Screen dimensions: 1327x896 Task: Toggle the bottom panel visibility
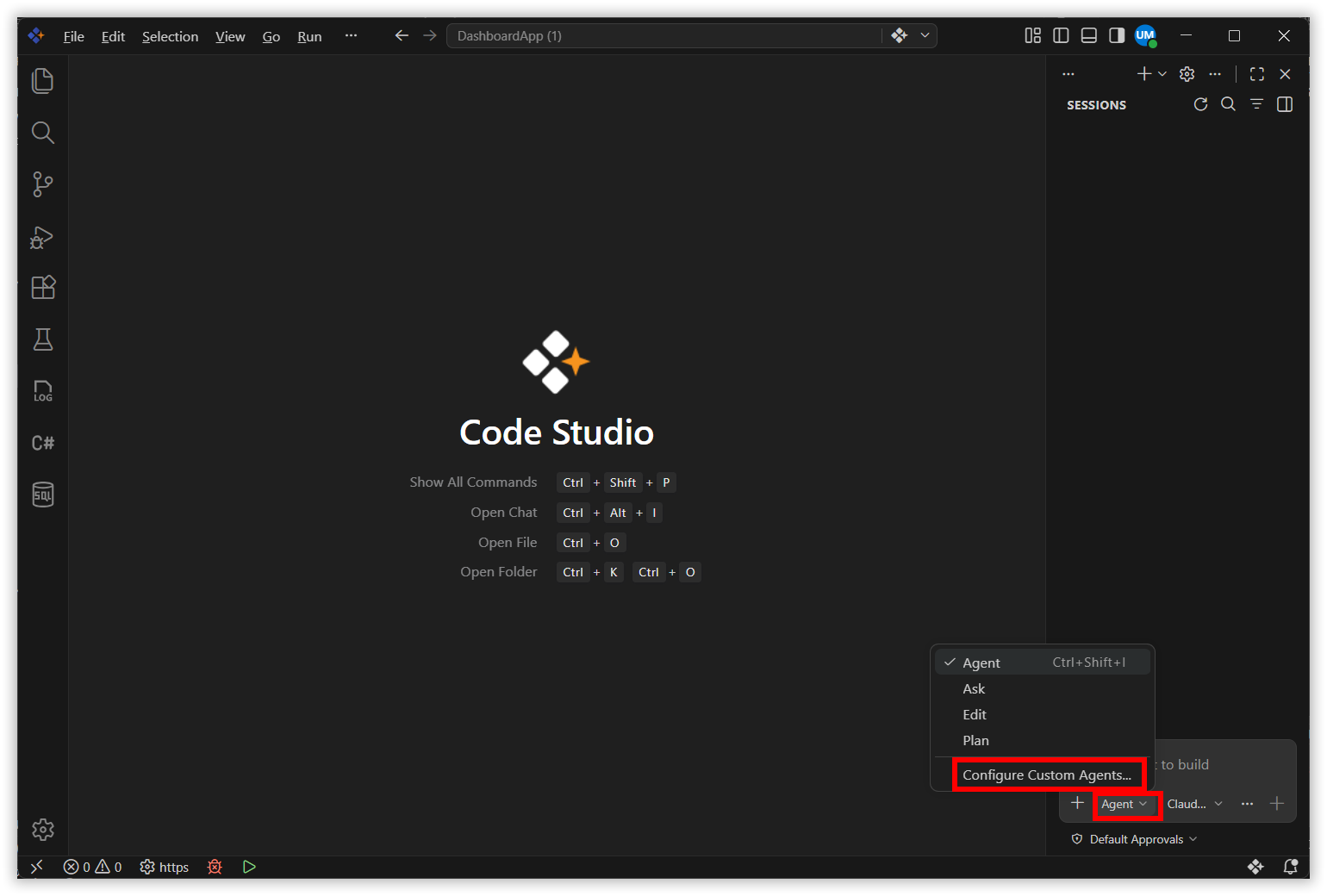(1089, 35)
